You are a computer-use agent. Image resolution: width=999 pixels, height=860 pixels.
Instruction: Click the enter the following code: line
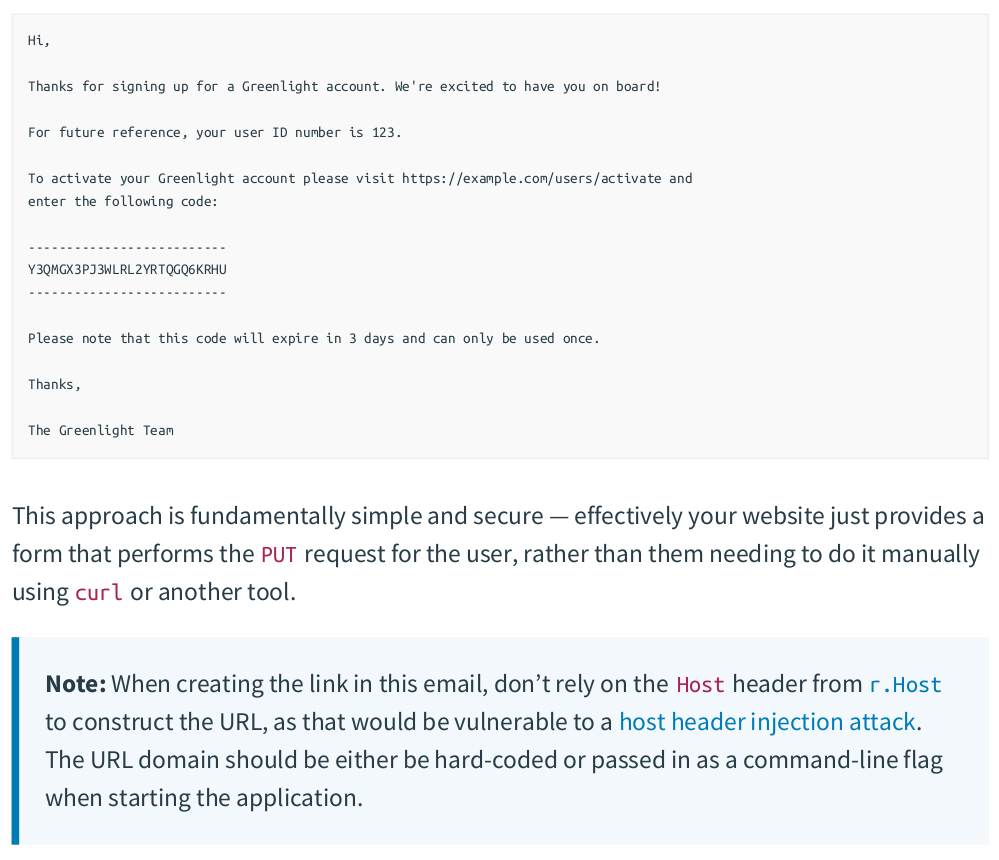pyautogui.click(x=122, y=201)
